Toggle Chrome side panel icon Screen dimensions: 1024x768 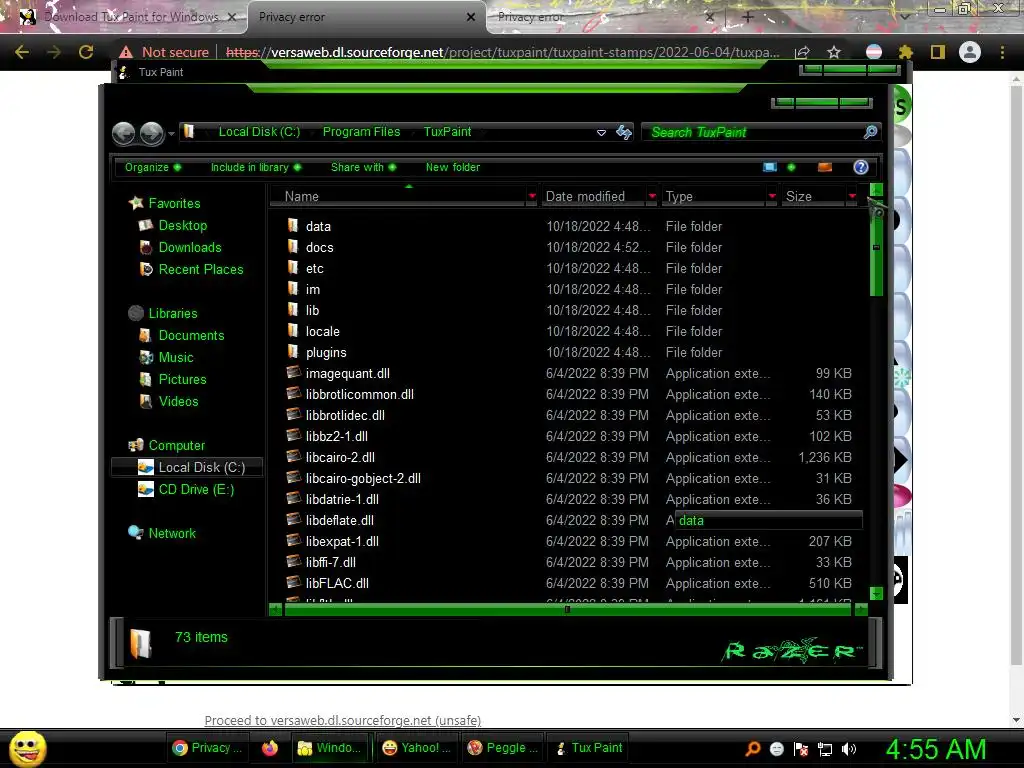click(x=938, y=52)
